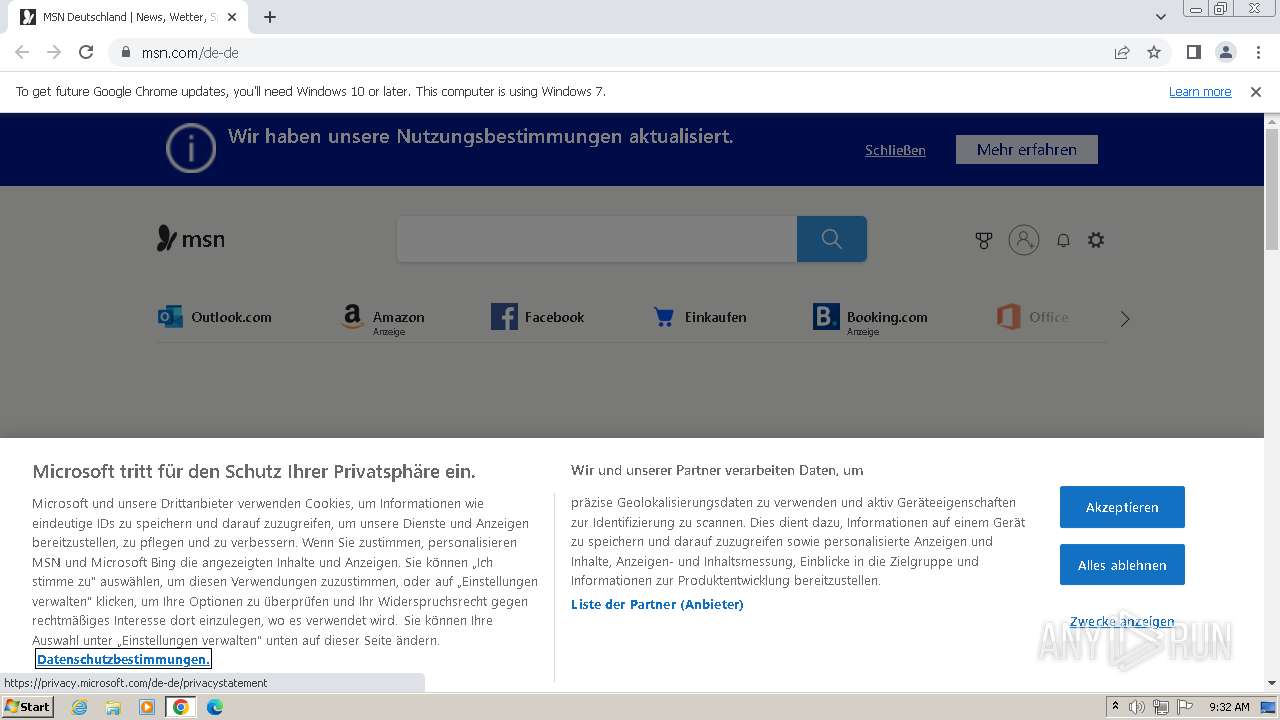Toggle the Chrome side panel icon
The height and width of the screenshot is (720, 1280).
[1193, 52]
